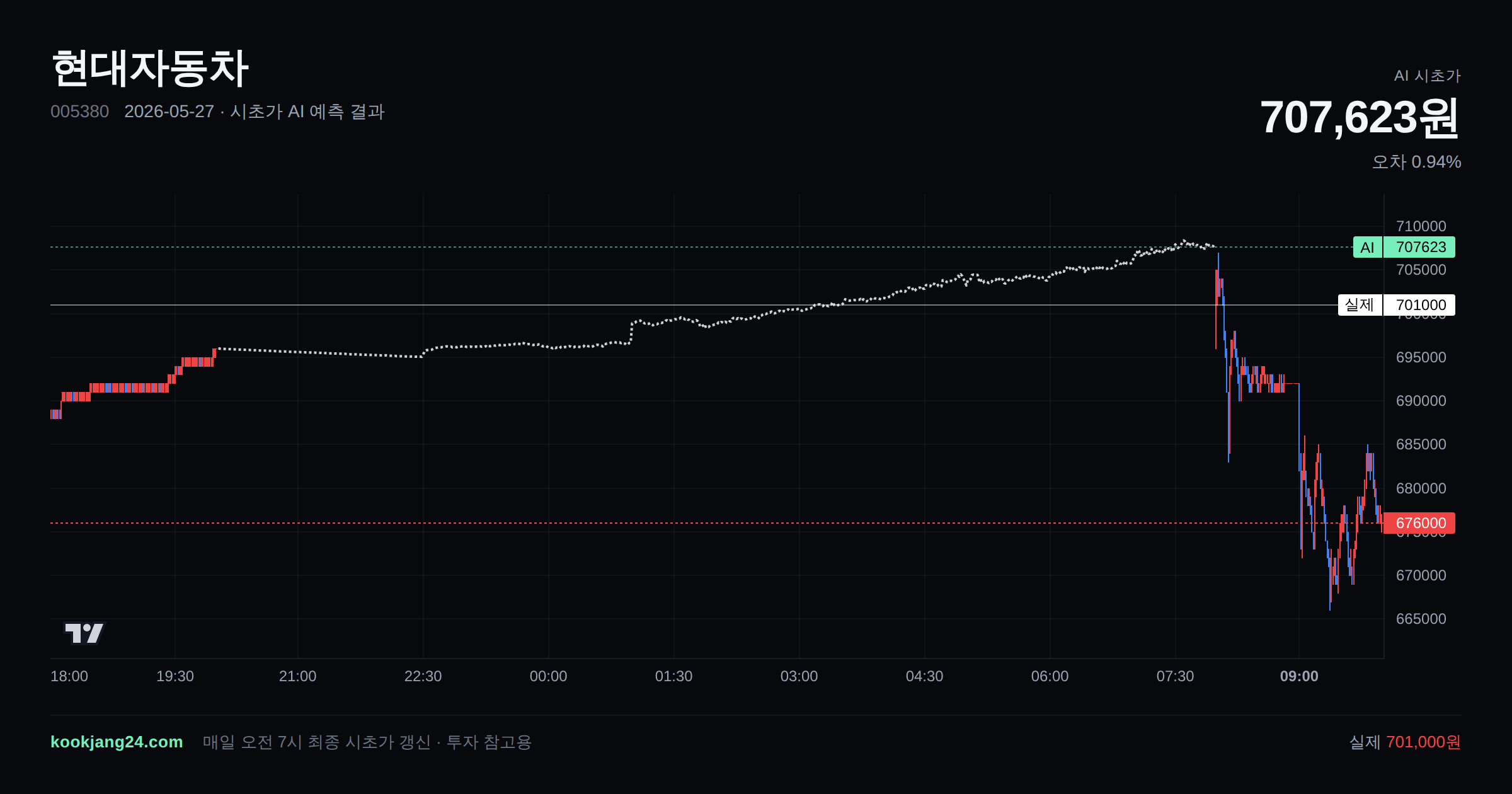
Task: Click the 오차 0.94% error text
Action: click(x=1416, y=162)
